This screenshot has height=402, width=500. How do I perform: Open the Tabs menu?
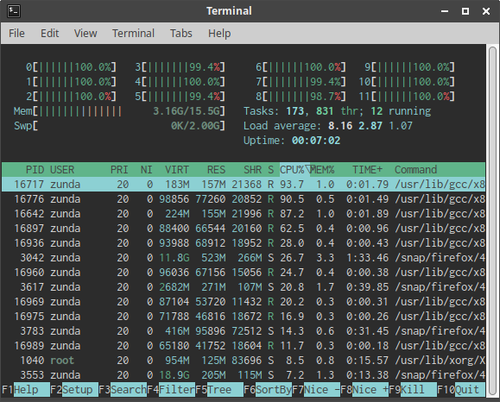[181, 33]
